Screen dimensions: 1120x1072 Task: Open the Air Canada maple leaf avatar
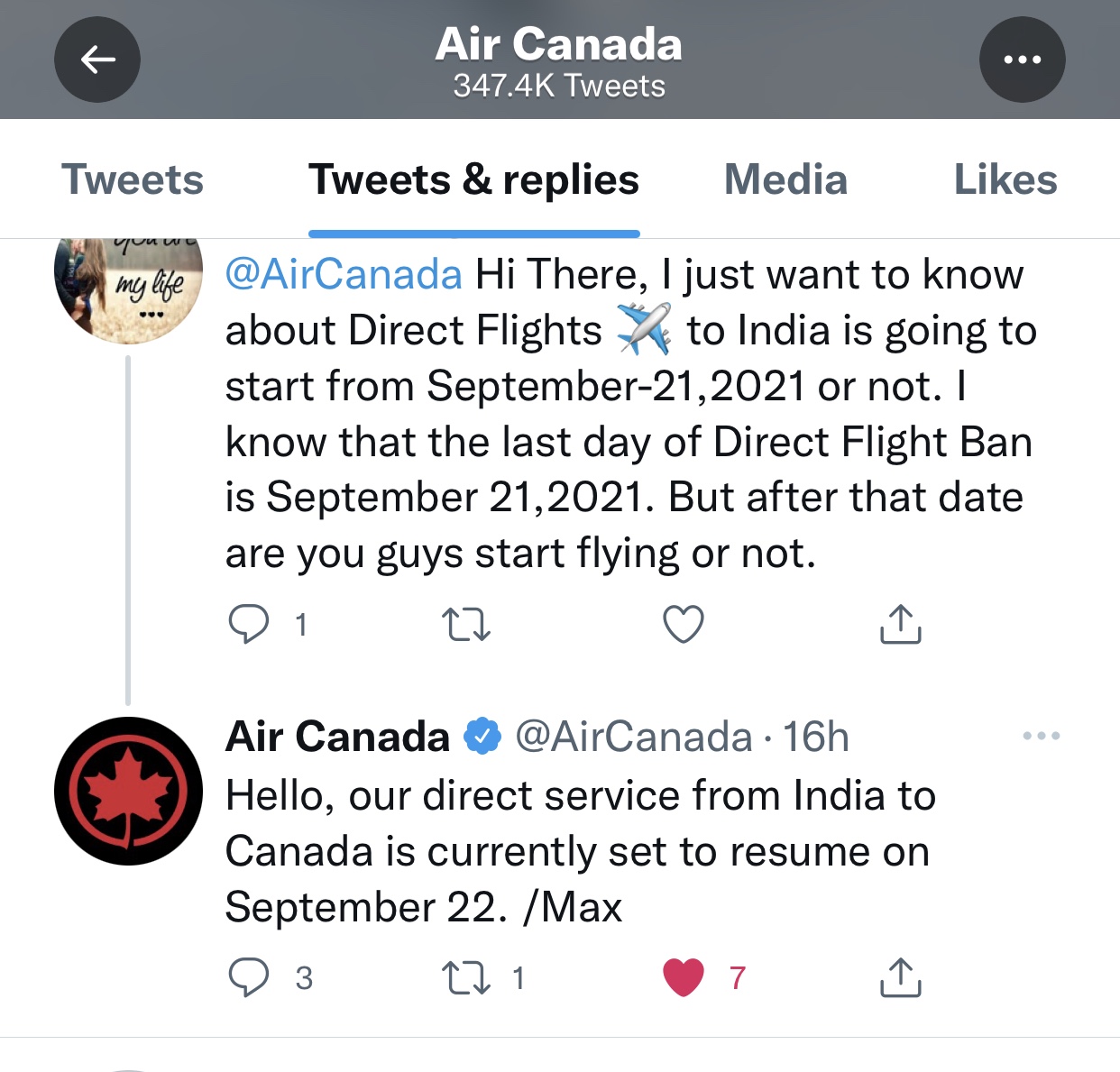tap(129, 791)
